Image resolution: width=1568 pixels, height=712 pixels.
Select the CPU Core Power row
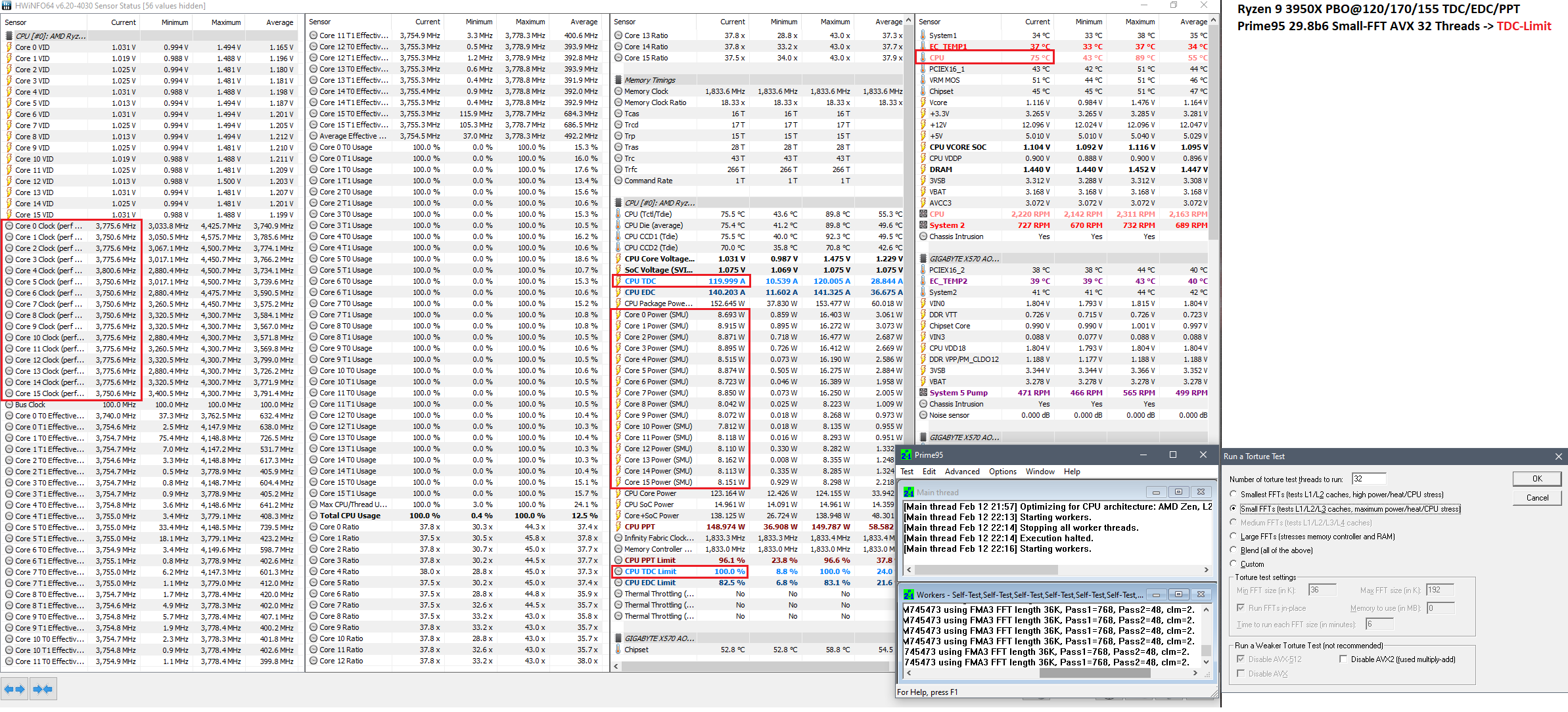click(753, 493)
